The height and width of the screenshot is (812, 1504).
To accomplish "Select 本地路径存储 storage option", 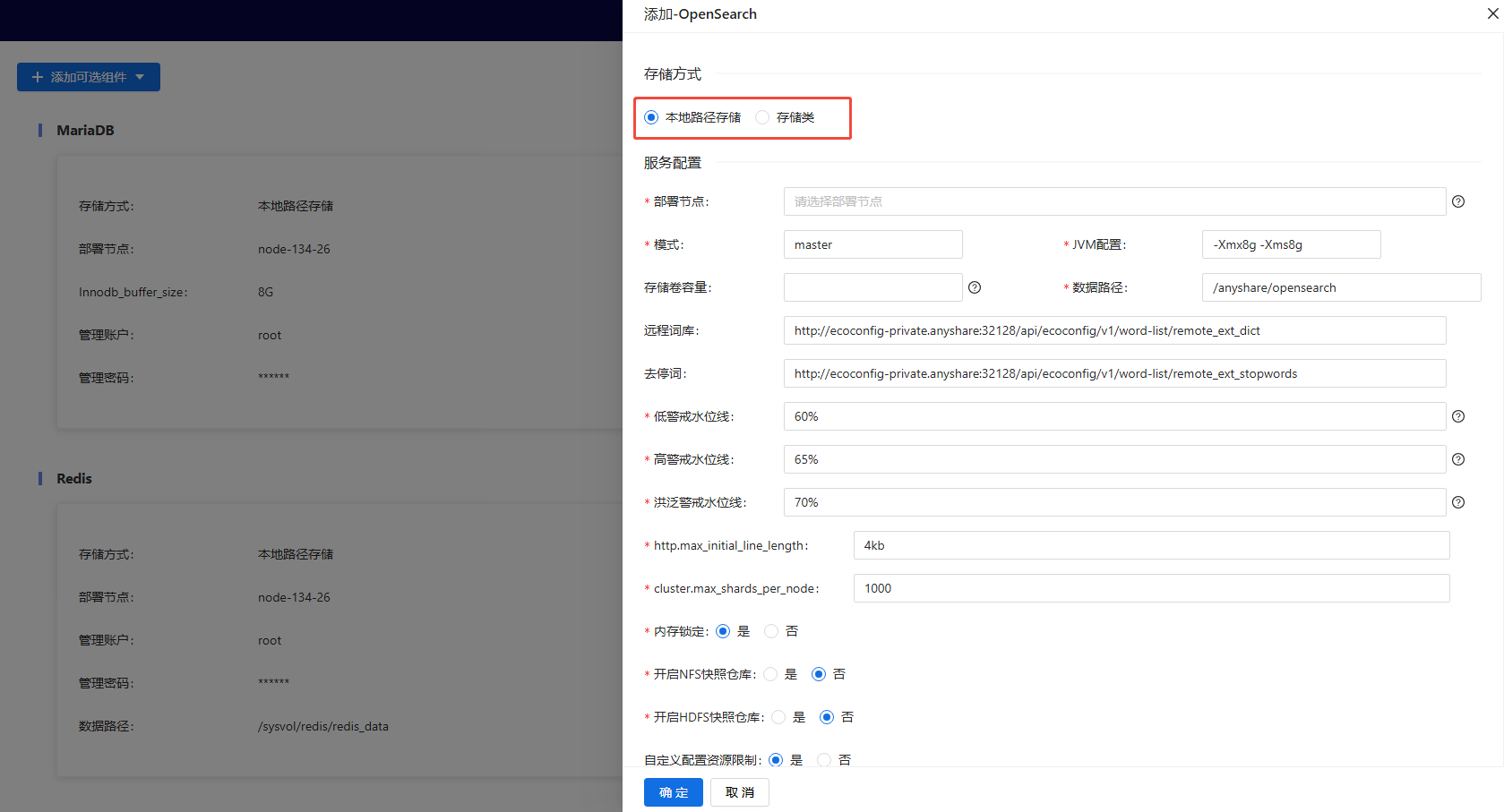I will [651, 117].
